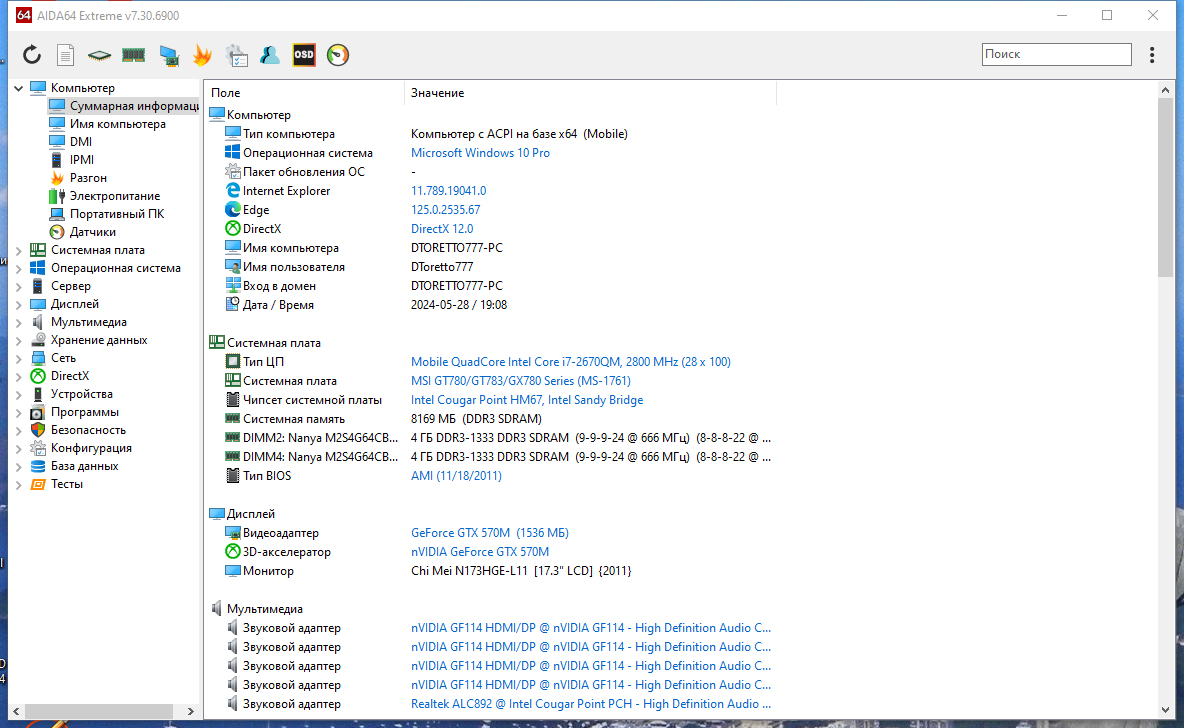Expand the Сервер tree node
1184x728 pixels.
tap(19, 286)
